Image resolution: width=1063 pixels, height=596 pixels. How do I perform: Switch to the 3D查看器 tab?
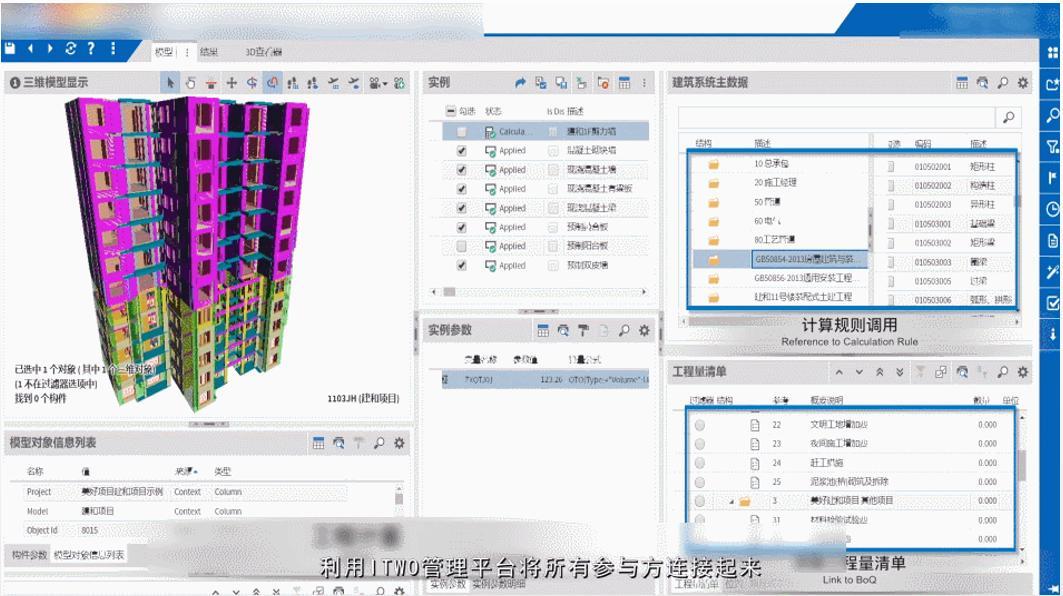coord(264,52)
